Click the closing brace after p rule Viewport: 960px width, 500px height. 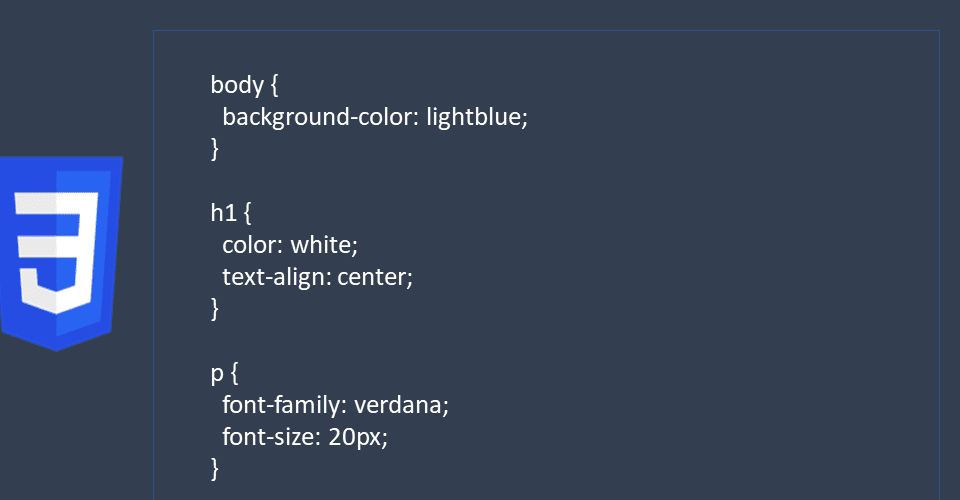[214, 469]
